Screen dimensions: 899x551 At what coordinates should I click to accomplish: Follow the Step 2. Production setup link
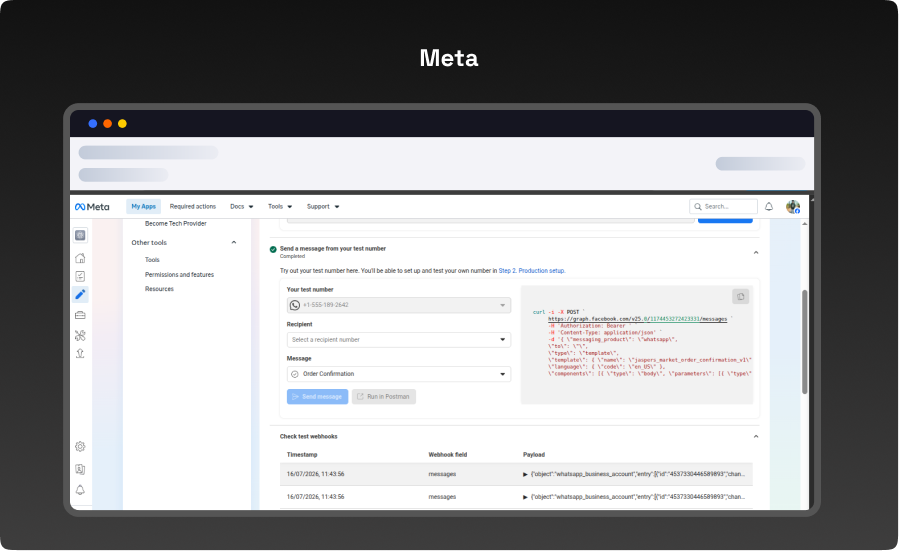click(531, 271)
